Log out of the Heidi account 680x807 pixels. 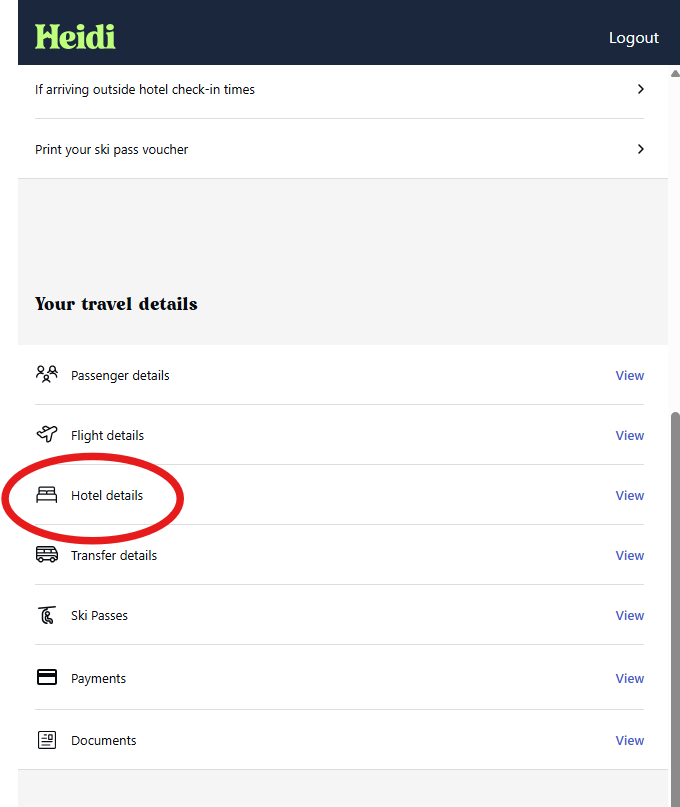coord(634,38)
